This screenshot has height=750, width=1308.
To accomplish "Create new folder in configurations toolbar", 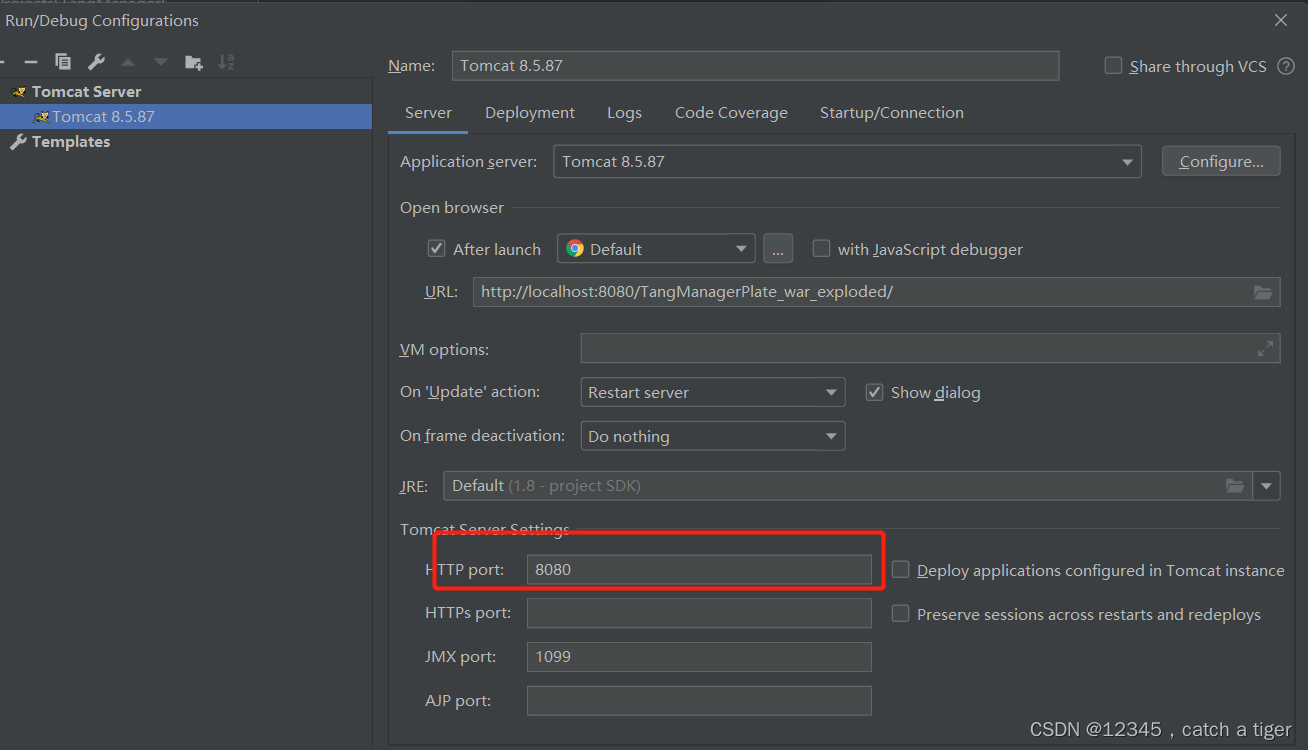I will point(194,62).
